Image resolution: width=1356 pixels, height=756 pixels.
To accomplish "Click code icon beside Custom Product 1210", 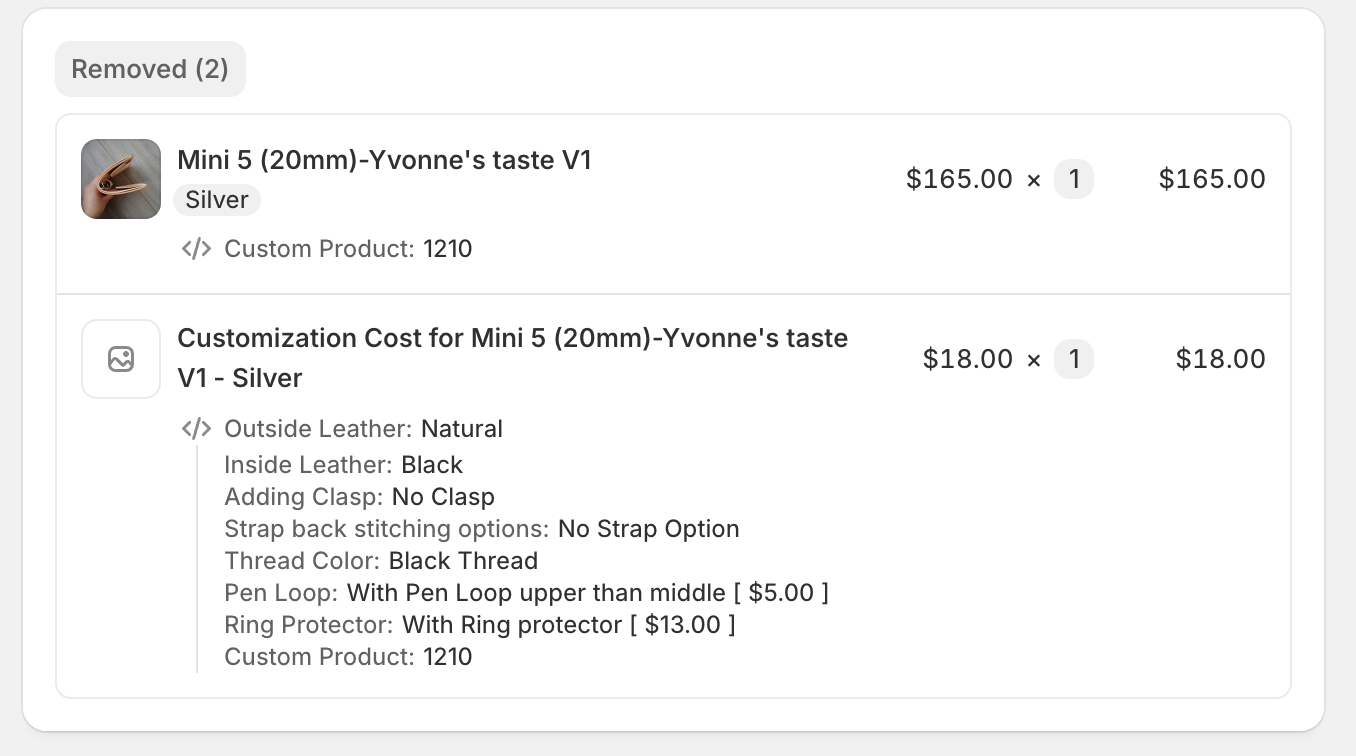I will [196, 249].
